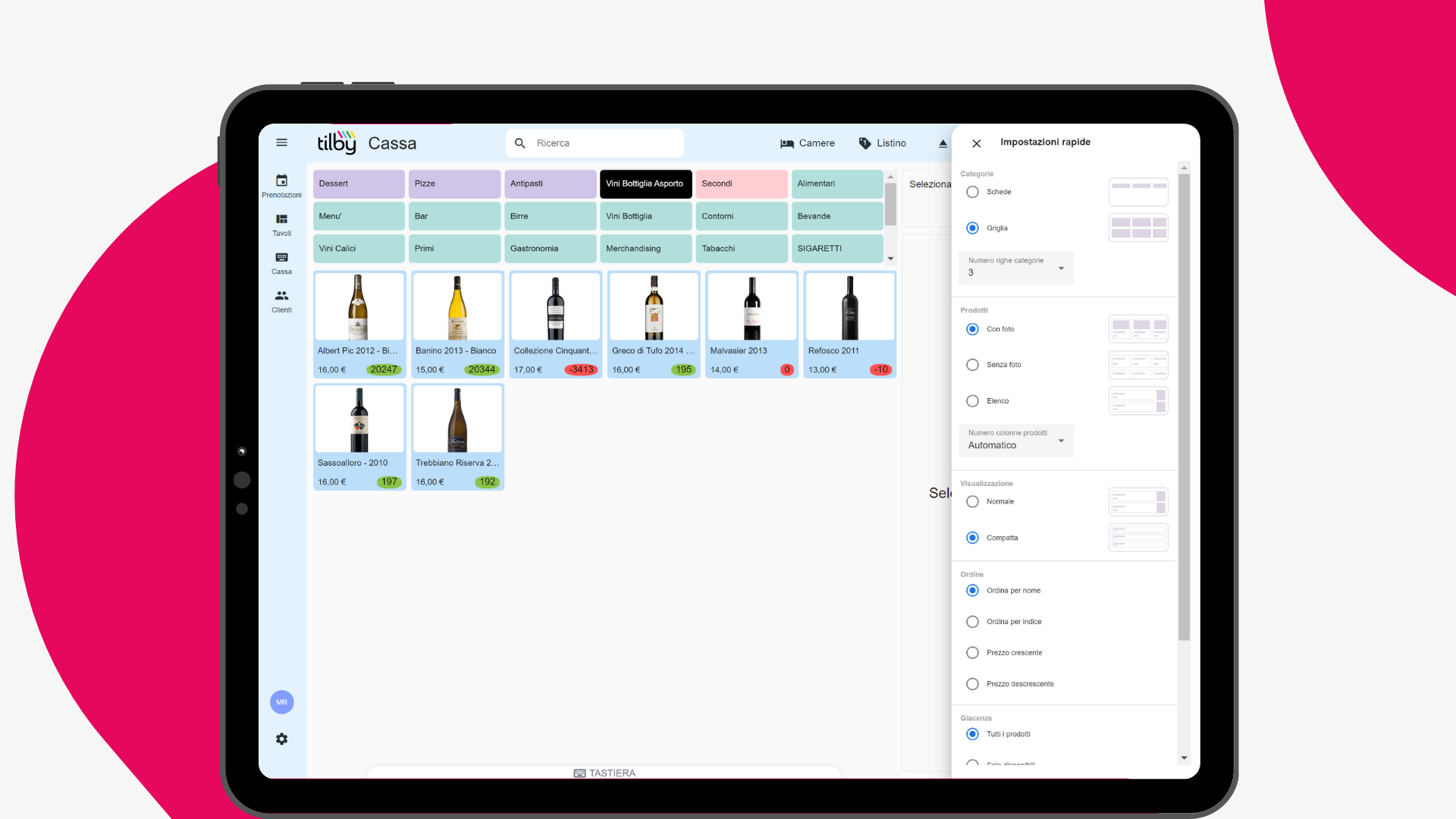Image resolution: width=1456 pixels, height=819 pixels.
Task: Select Ordina per indice radio button
Action: tap(972, 622)
